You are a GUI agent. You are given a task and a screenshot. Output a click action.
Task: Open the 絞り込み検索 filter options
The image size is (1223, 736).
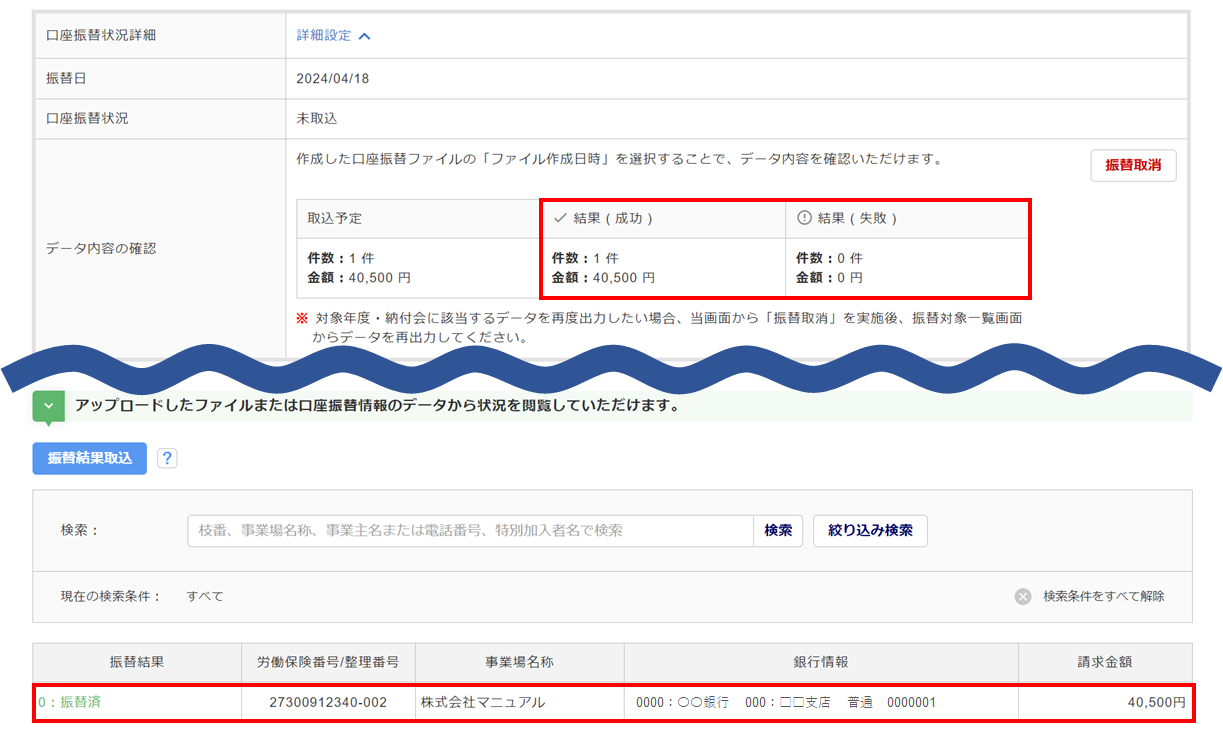[x=870, y=531]
